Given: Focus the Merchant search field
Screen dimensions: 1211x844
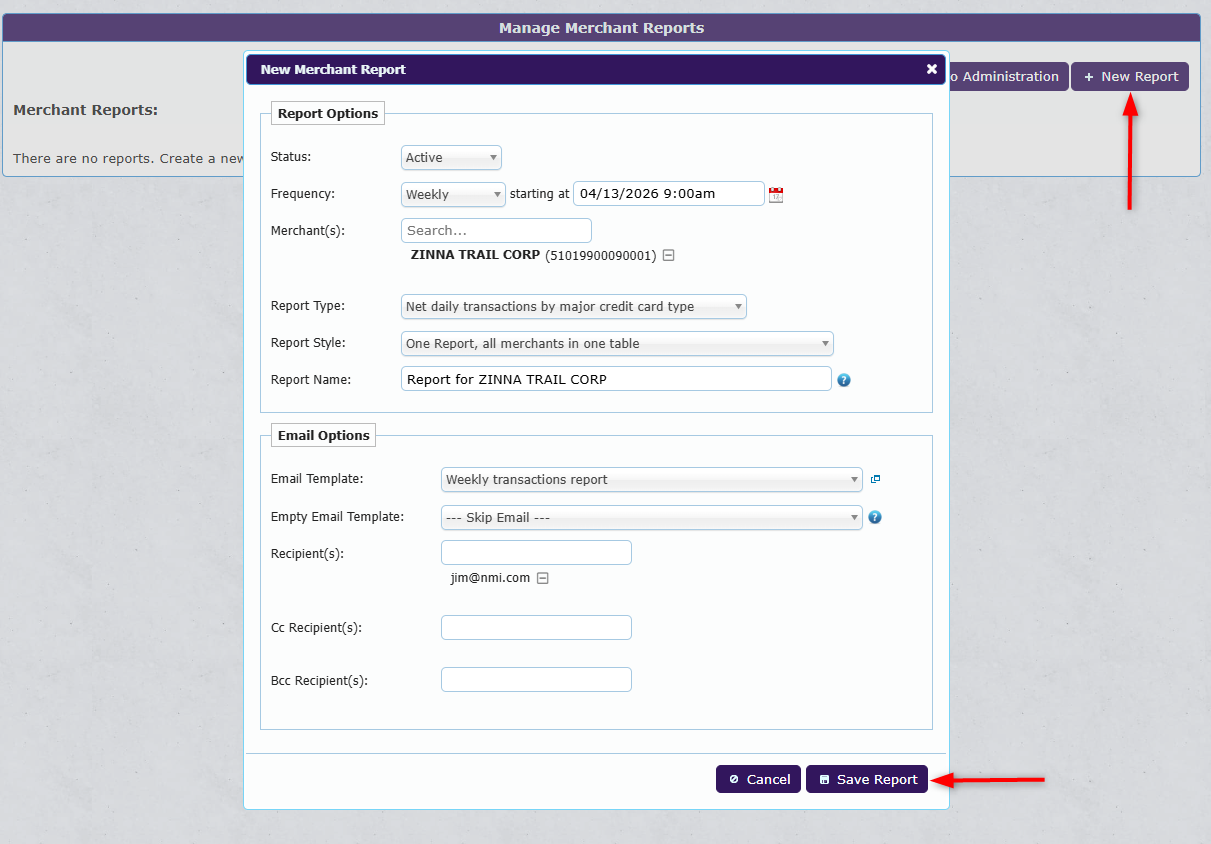Looking at the screenshot, I should tap(496, 231).
